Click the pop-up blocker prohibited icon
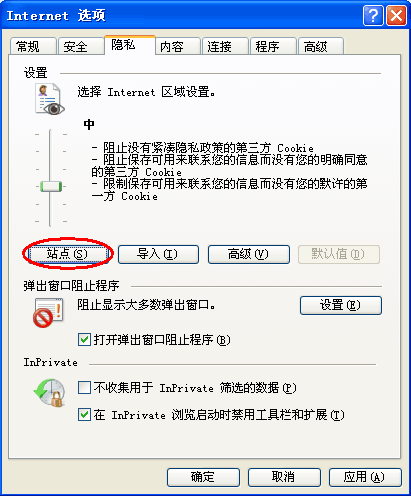This screenshot has width=411, height=496. point(48,313)
